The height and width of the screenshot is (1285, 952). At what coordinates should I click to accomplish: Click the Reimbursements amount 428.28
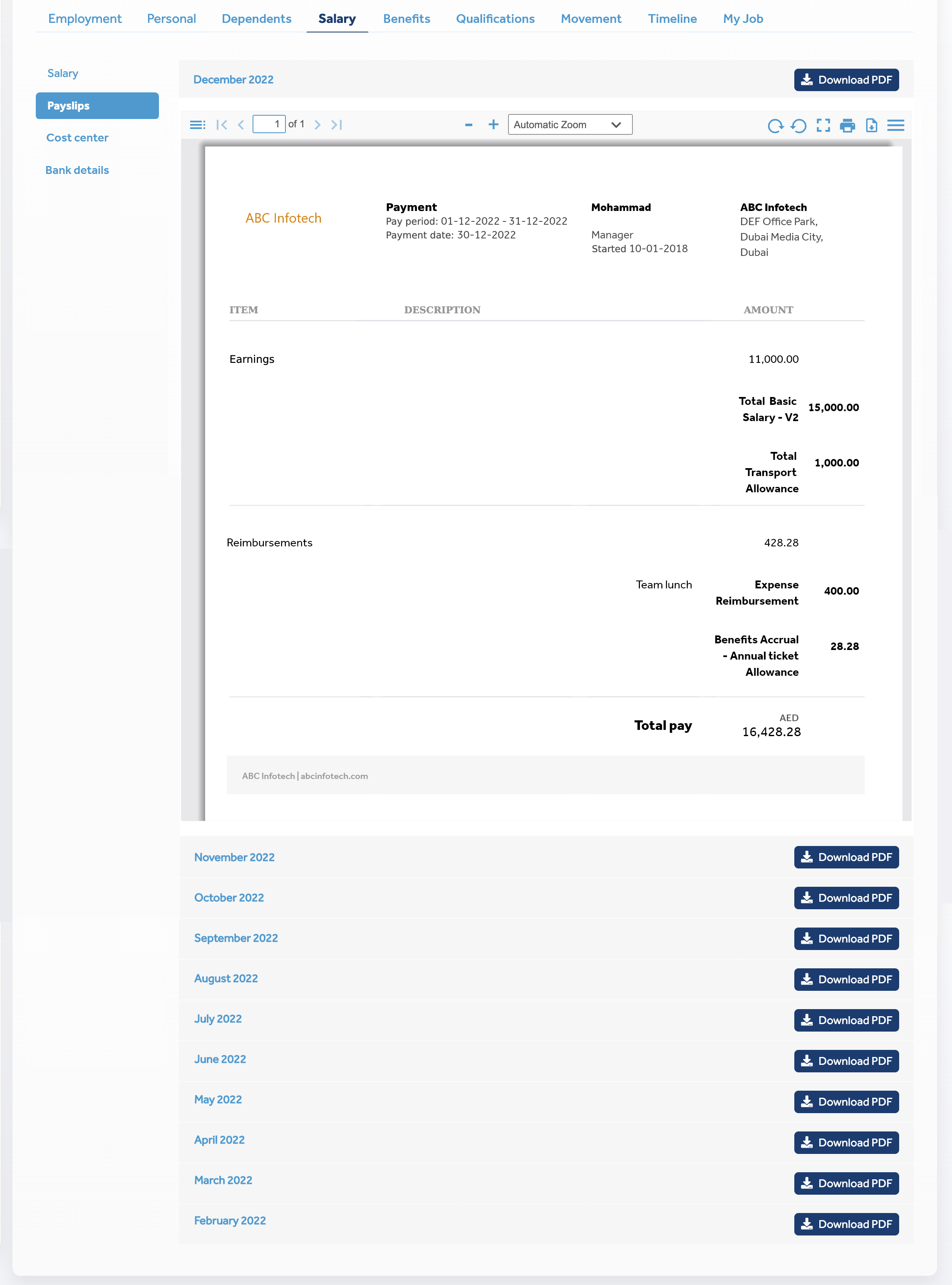coord(781,543)
